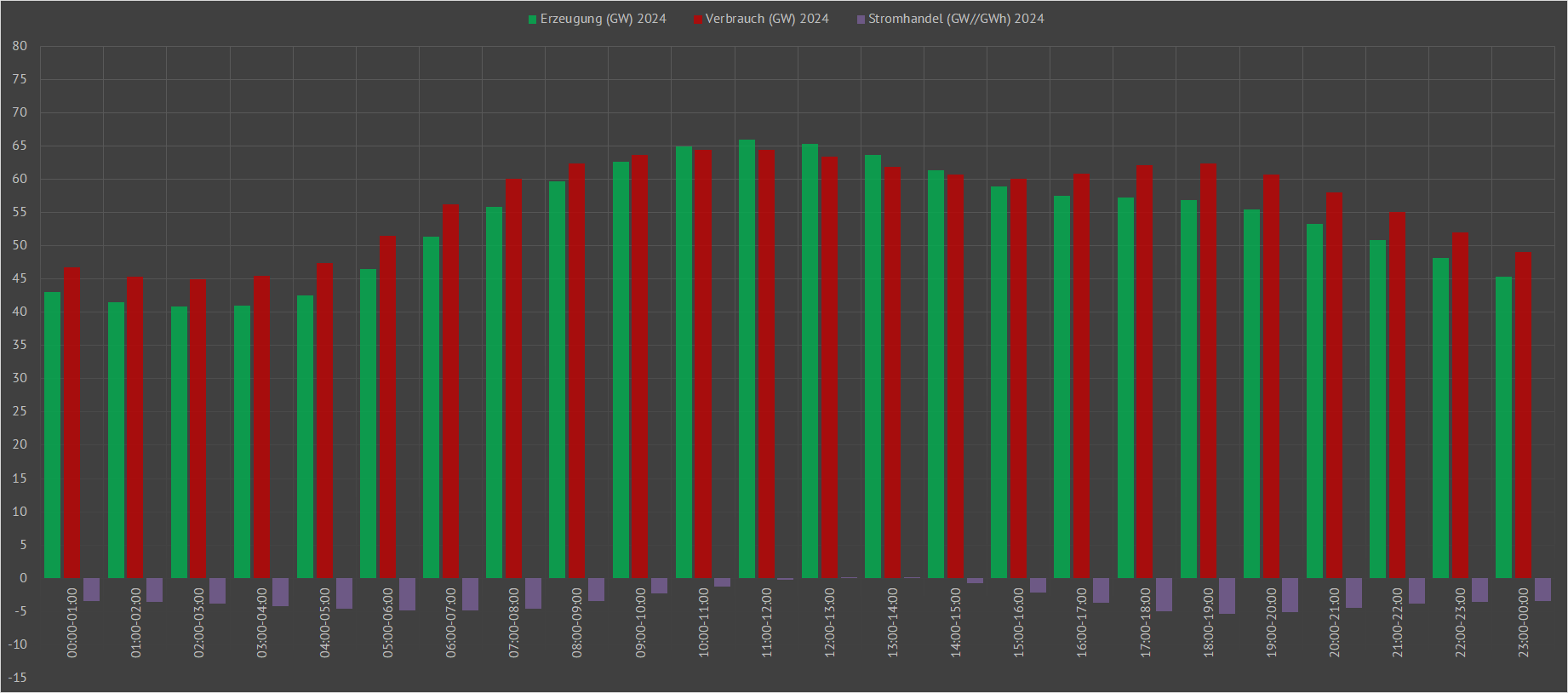
Task: Click the red Verbrauch legend swatch
Action: (x=698, y=20)
